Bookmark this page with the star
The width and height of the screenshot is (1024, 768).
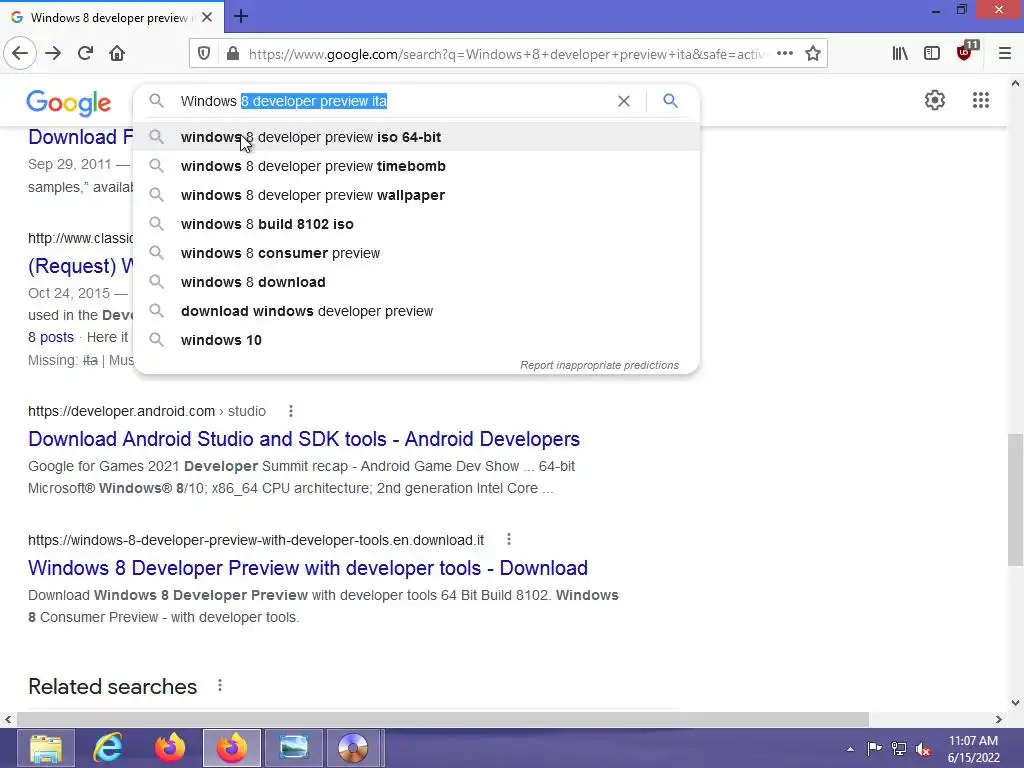coord(813,54)
